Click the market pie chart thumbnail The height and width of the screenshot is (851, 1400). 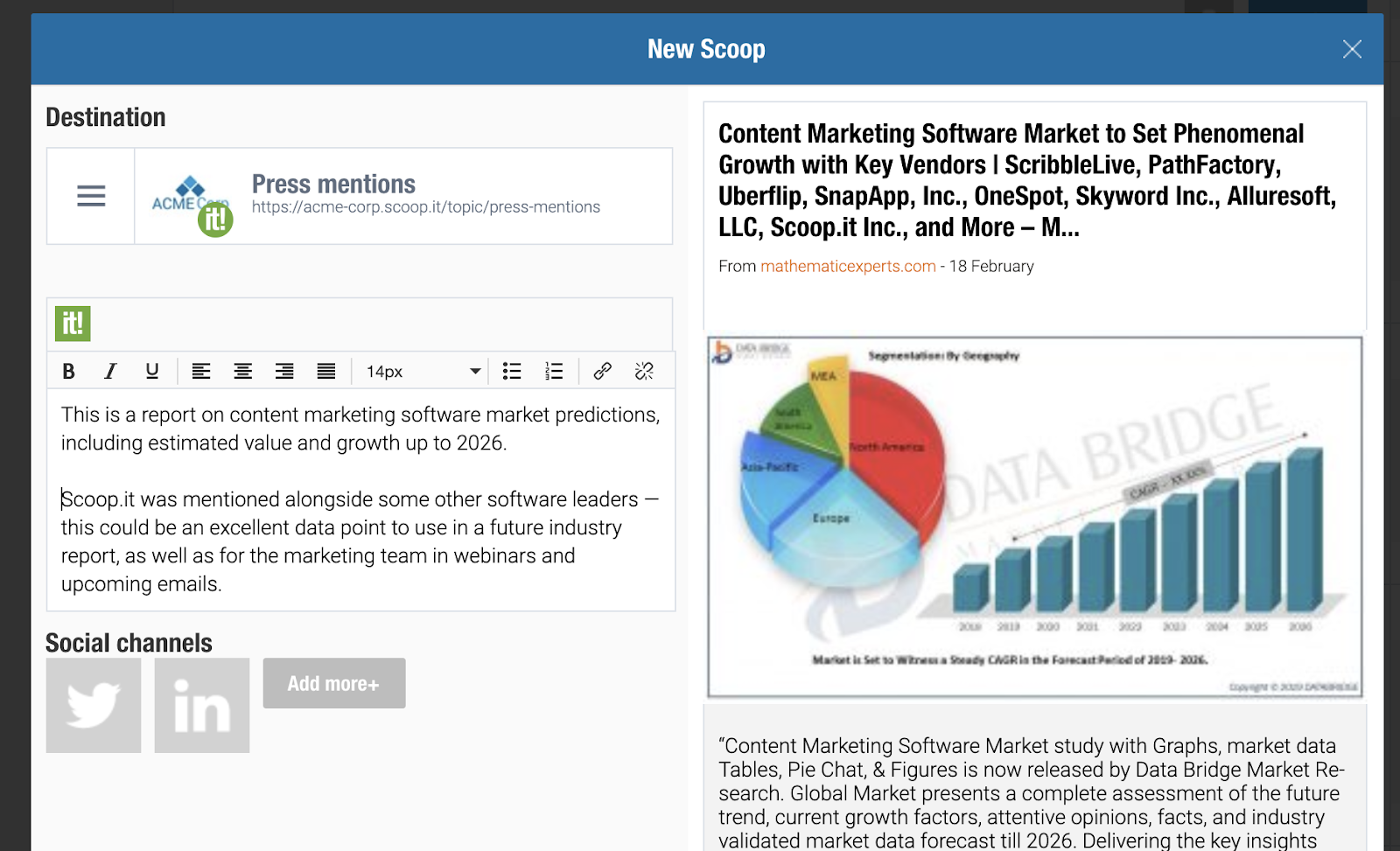click(x=1035, y=517)
